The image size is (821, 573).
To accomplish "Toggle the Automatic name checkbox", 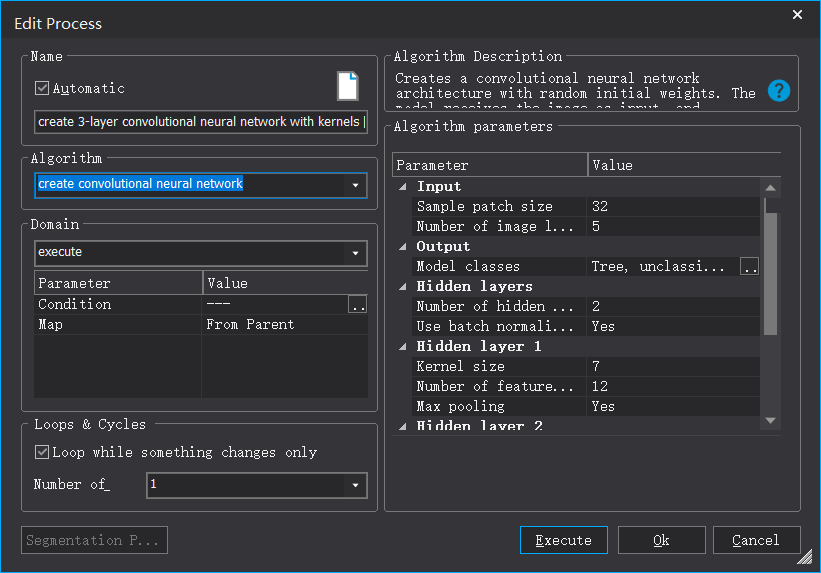I will 42,88.
